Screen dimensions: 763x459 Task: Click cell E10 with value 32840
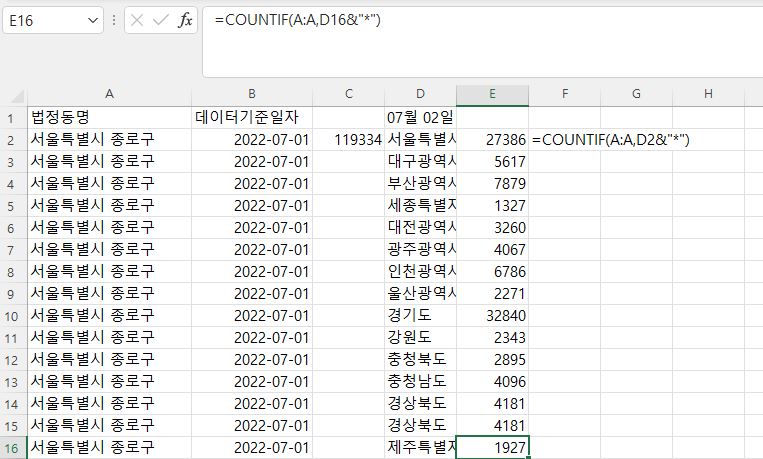click(x=492, y=315)
